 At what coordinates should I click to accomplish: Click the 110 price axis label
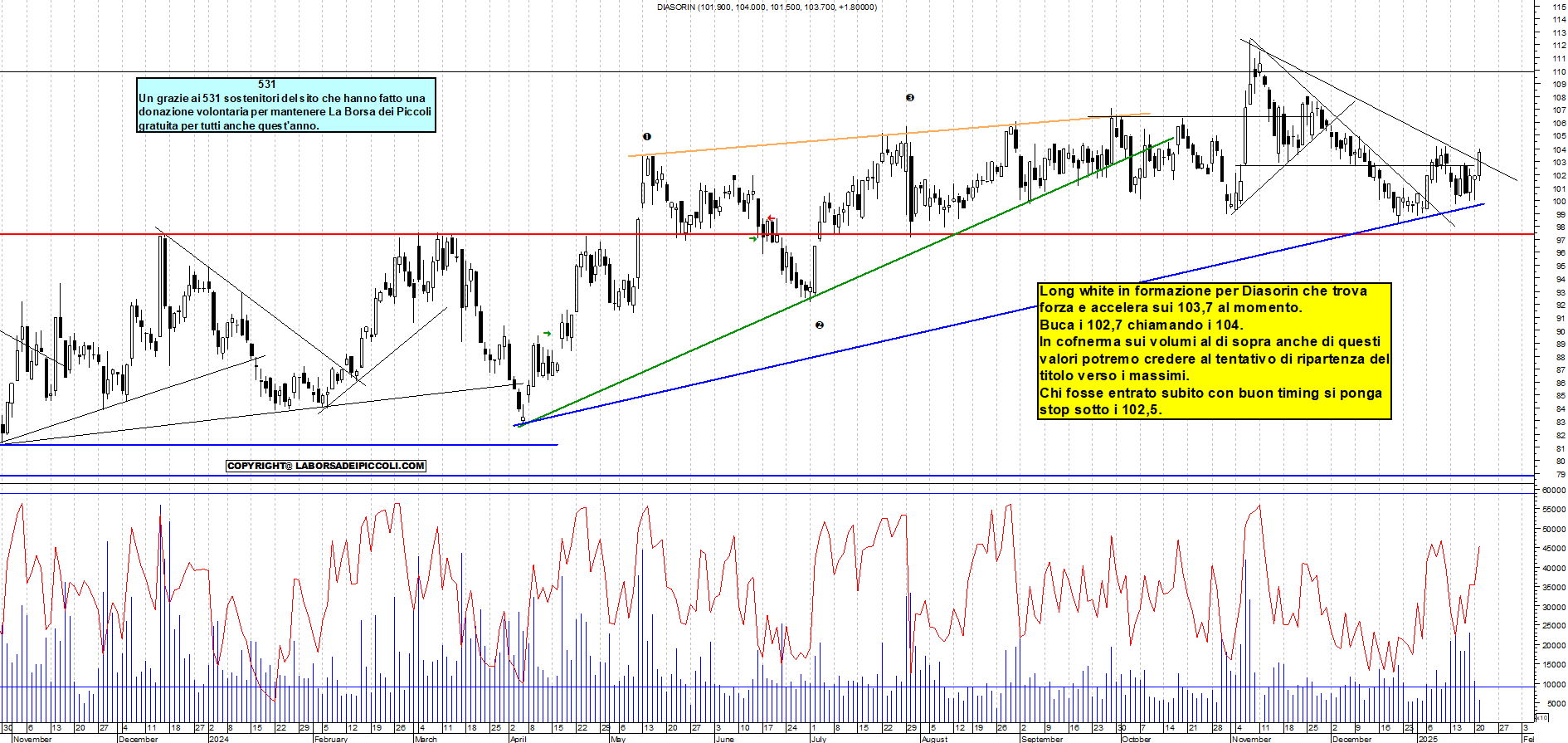[1560, 71]
